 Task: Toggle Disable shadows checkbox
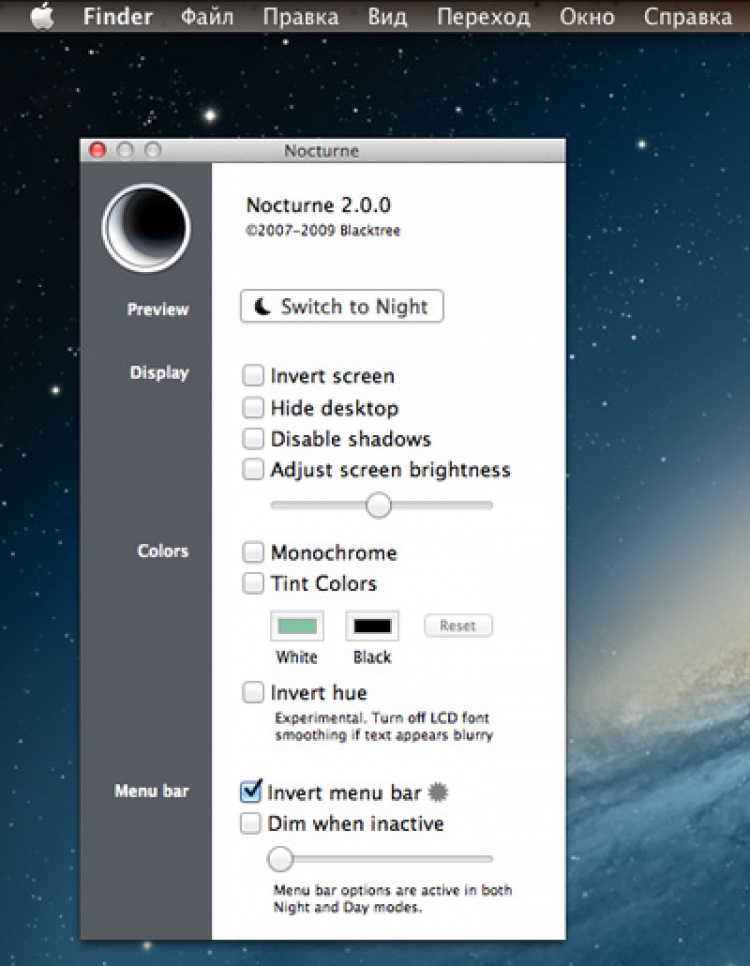(x=254, y=439)
